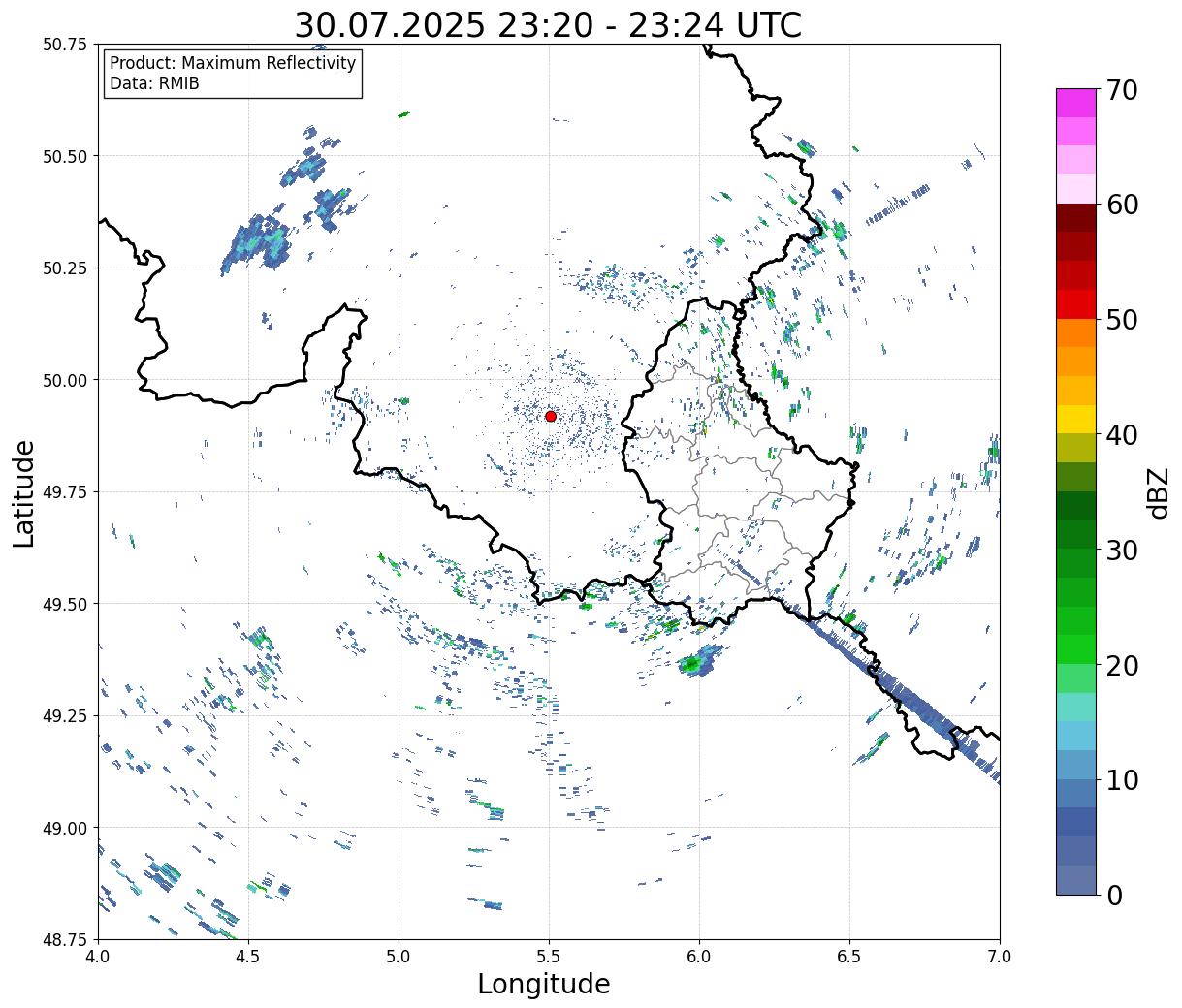Click the colorbar tick label 30
Viewport: 1182px width, 1008px height.
pos(1121,550)
